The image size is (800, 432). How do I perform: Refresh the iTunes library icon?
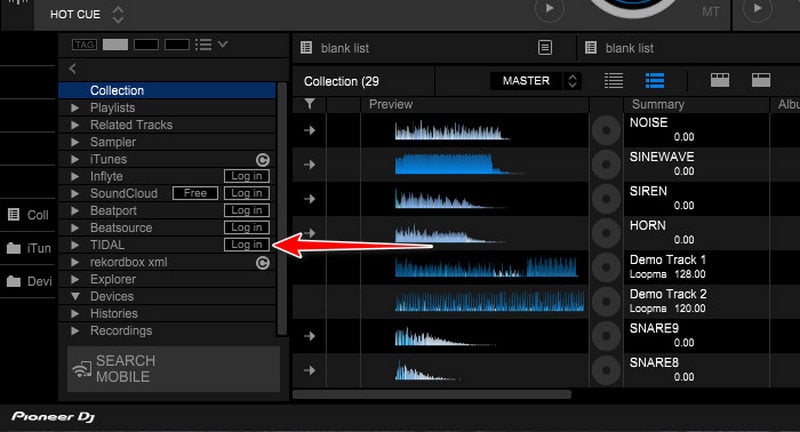tap(262, 160)
